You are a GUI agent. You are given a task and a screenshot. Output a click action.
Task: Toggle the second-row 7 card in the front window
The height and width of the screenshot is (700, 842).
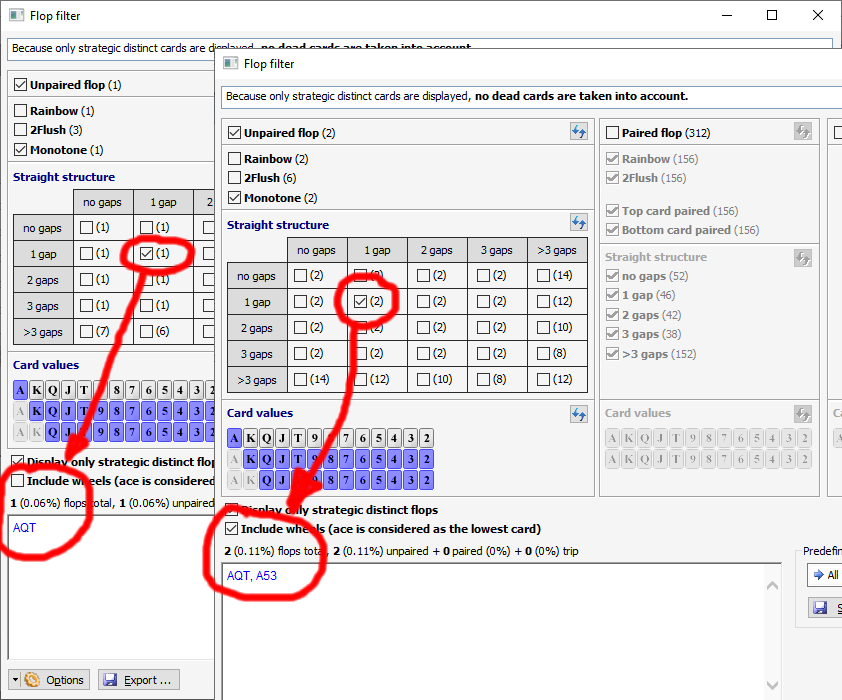point(346,459)
